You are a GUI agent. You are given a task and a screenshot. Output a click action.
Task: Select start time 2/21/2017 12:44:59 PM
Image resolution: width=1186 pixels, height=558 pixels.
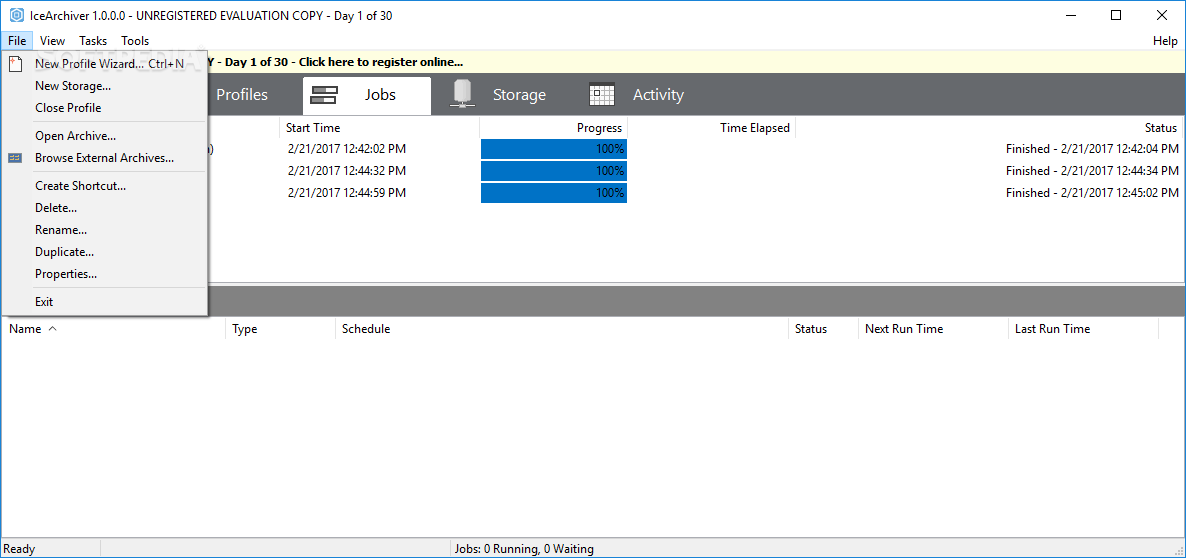tap(346, 193)
